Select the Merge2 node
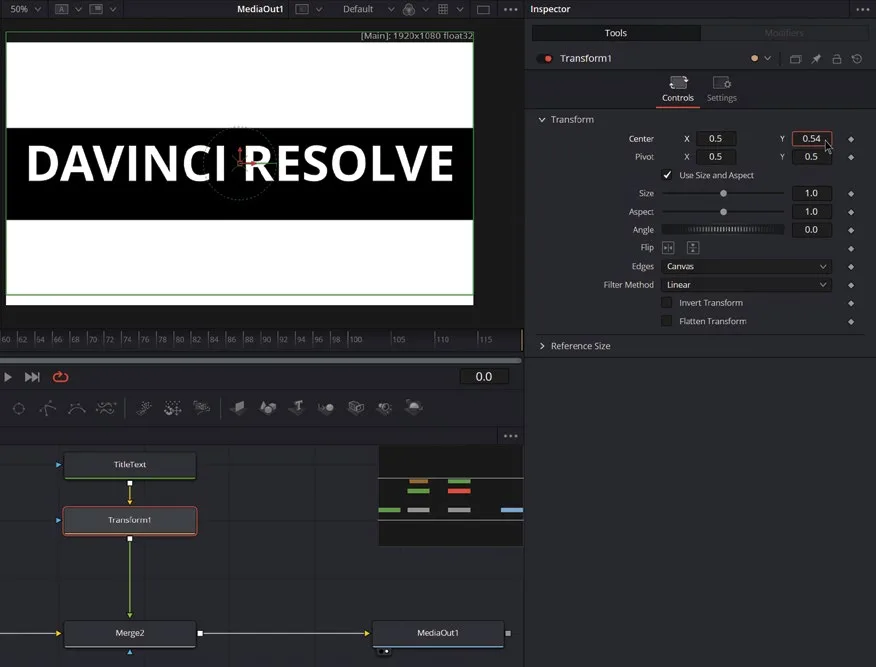876x667 pixels. pyautogui.click(x=130, y=633)
